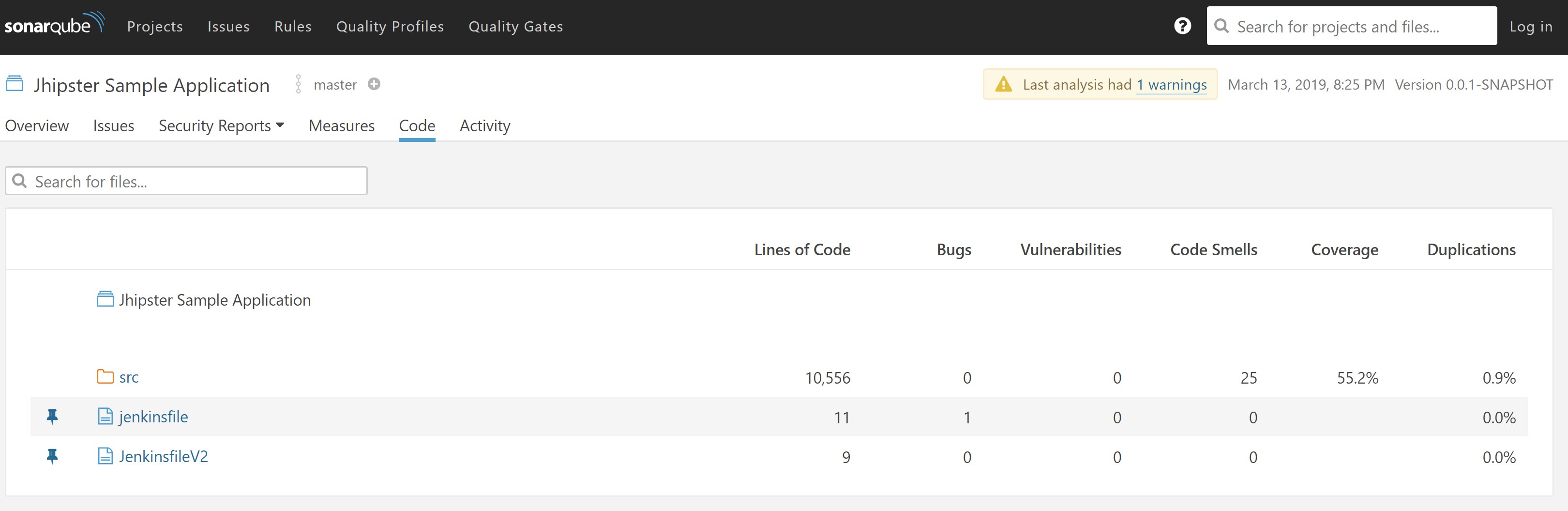Screen dimensions: 1568x511
Task: Click the pin icon beside JenkinsfileV2
Action: coord(52,456)
